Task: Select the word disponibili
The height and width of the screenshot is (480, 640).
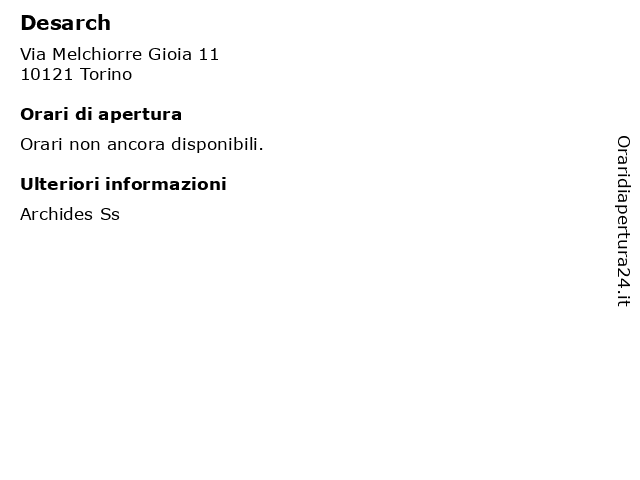Action: [x=217, y=144]
